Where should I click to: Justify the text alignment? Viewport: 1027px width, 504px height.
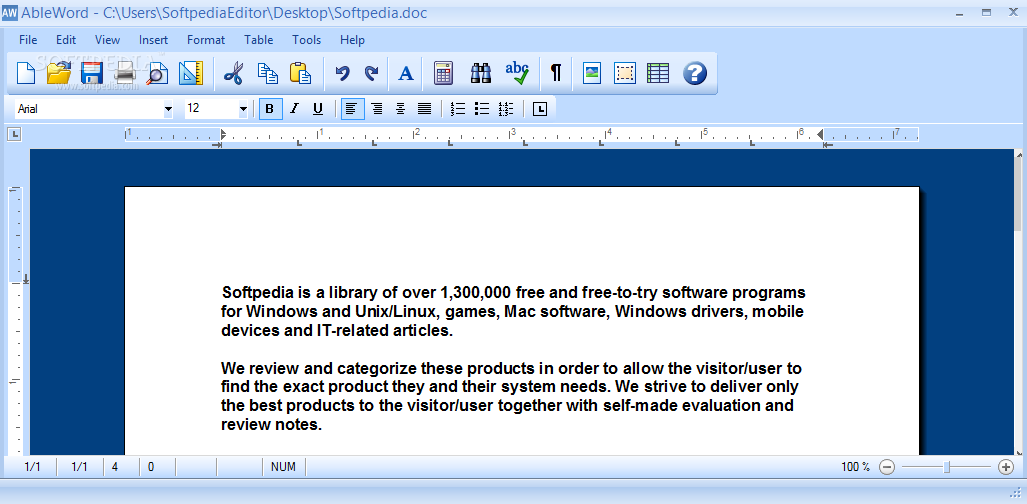pyautogui.click(x=424, y=109)
